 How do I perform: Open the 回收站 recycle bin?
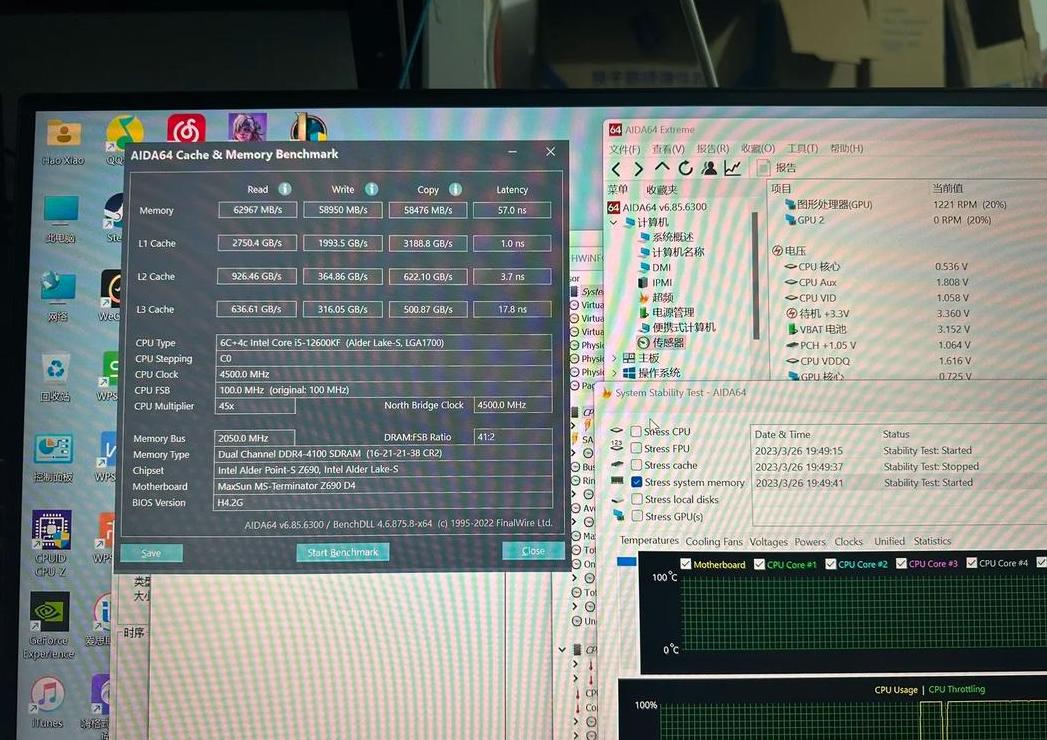[x=55, y=377]
